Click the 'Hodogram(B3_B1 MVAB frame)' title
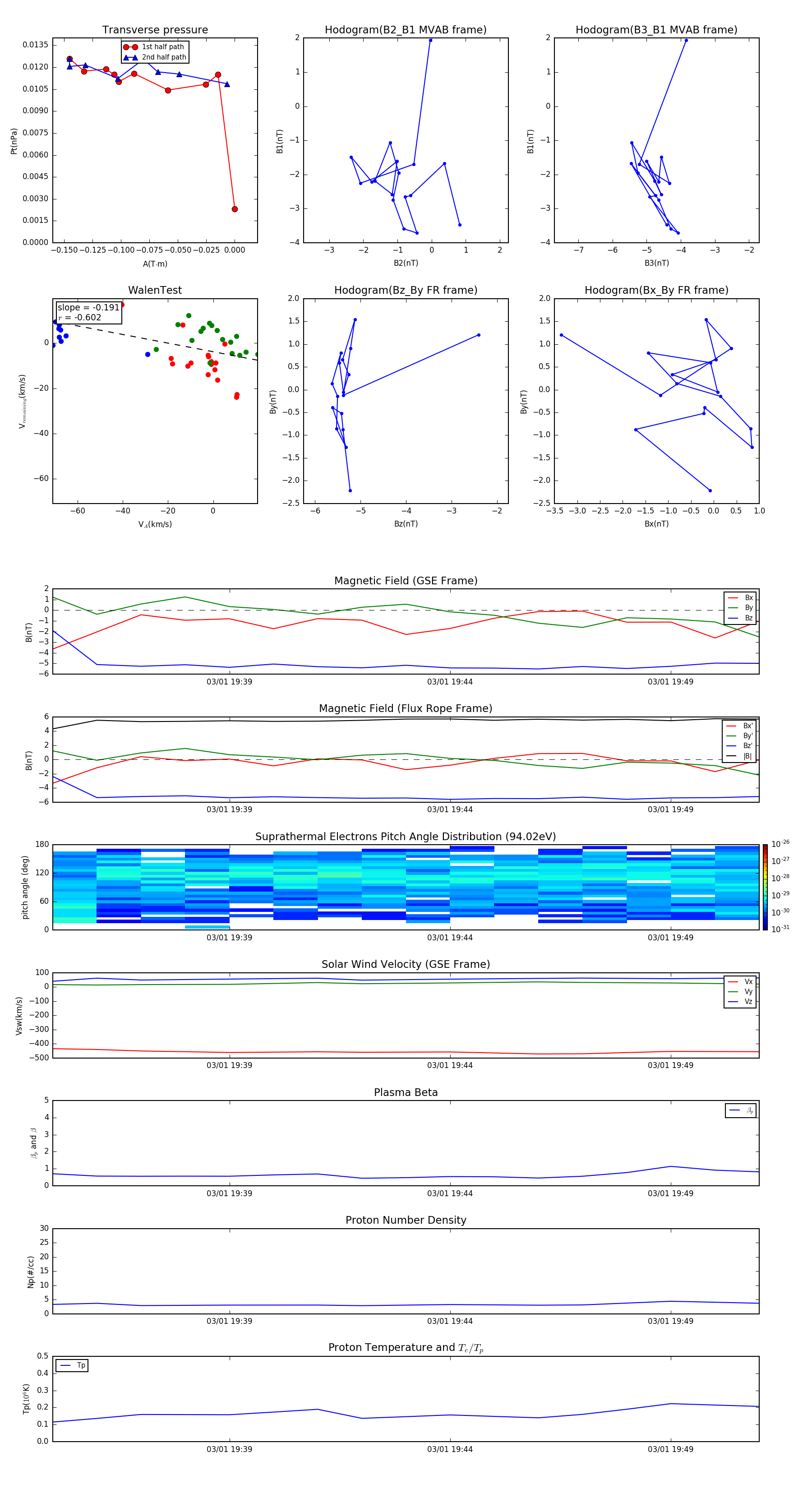 [x=656, y=29]
